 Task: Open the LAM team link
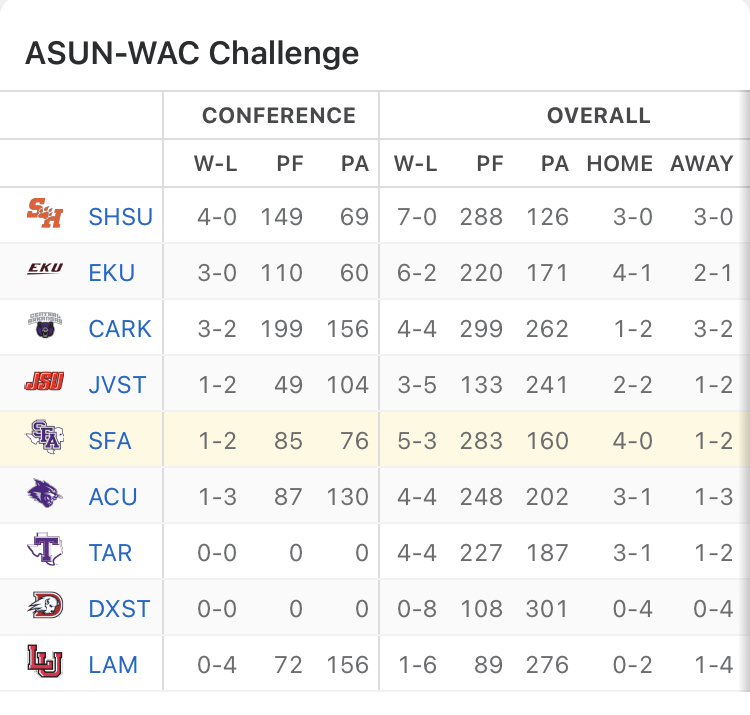pos(113,665)
